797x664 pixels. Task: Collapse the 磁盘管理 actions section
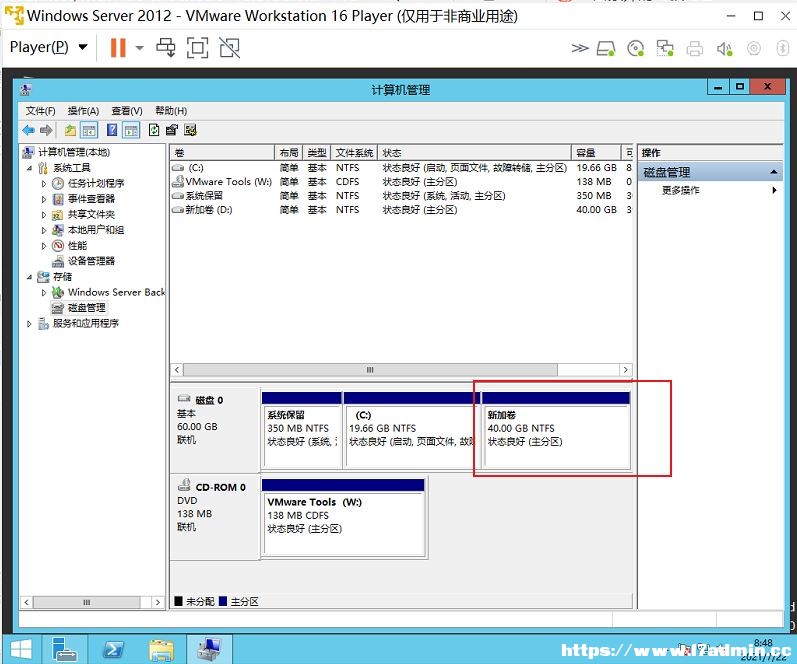(x=773, y=172)
